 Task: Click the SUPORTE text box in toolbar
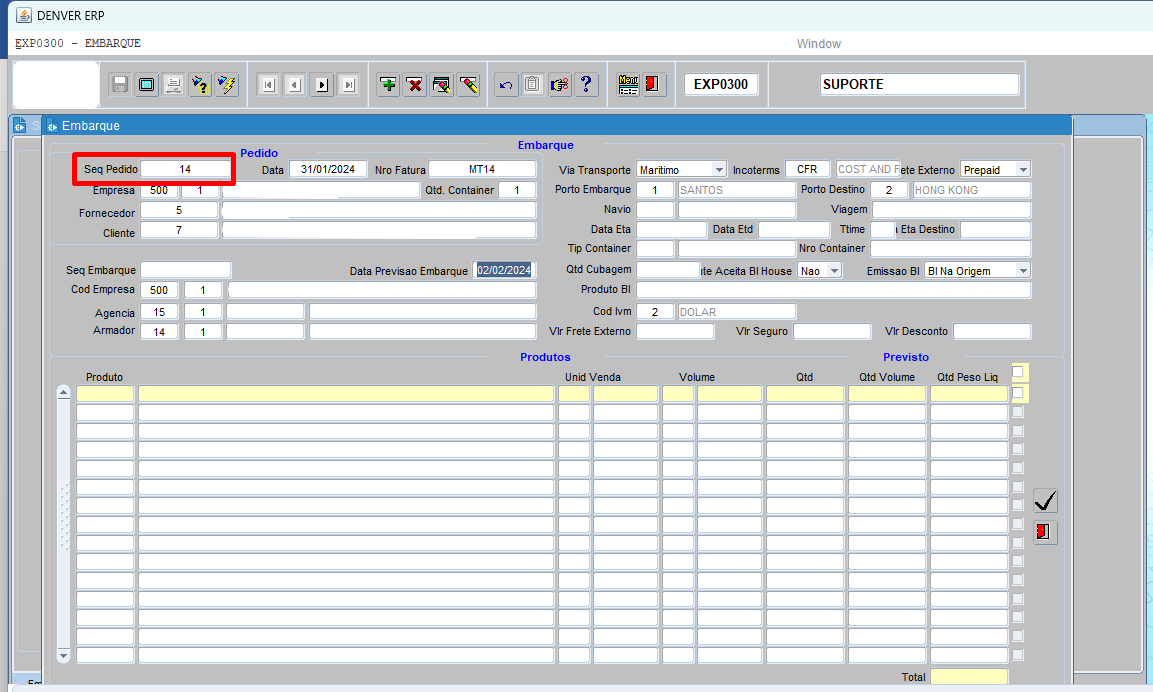pyautogui.click(x=920, y=85)
